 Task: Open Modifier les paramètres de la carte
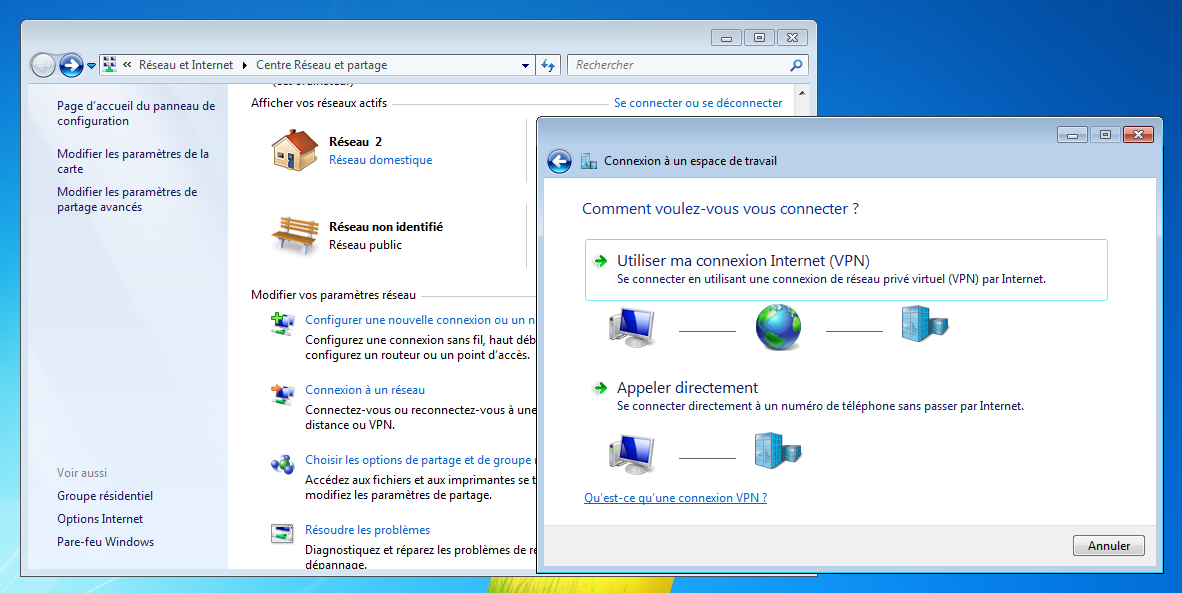pyautogui.click(x=133, y=161)
